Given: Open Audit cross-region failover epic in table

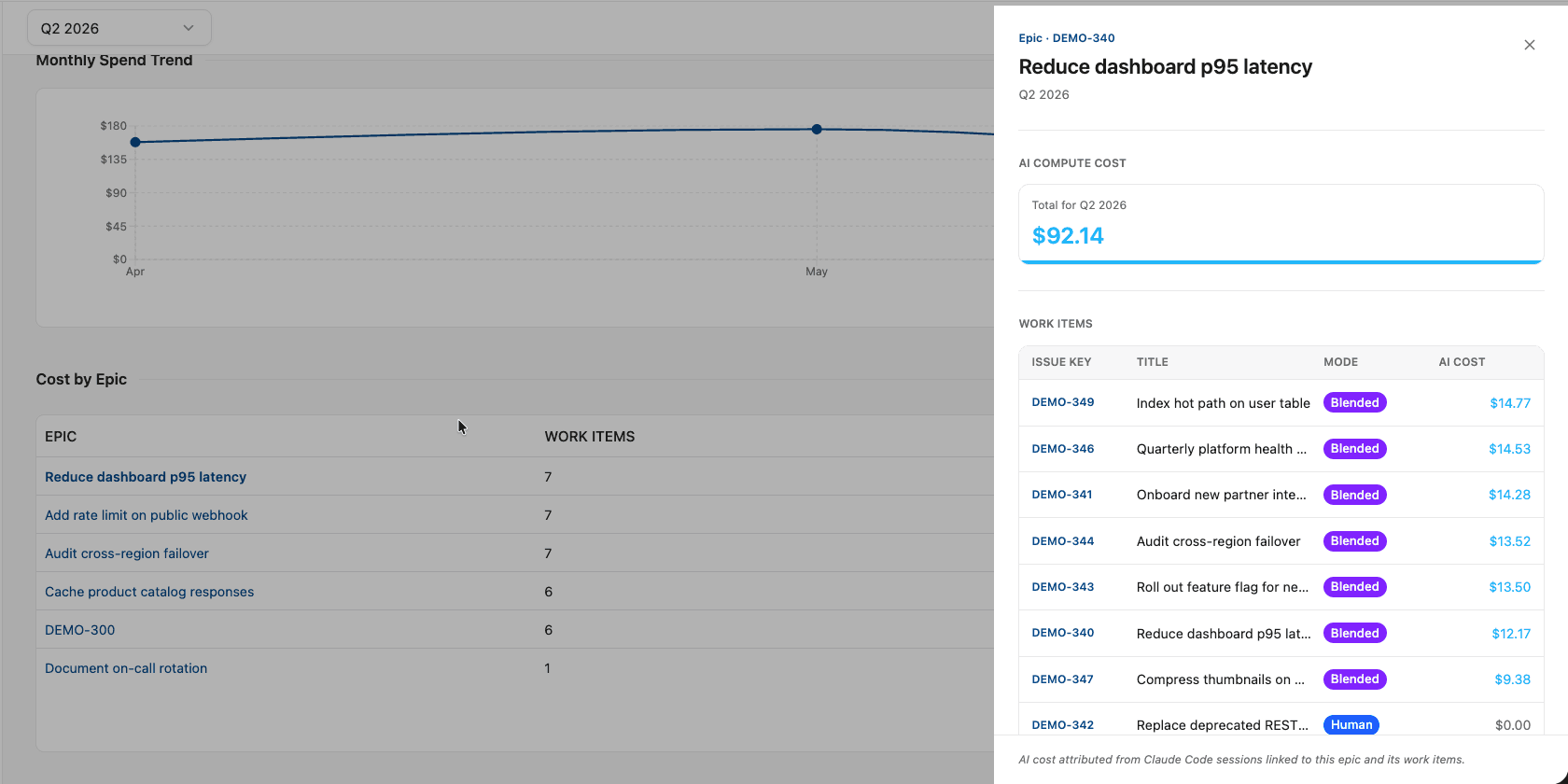Looking at the screenshot, I should pos(127,553).
